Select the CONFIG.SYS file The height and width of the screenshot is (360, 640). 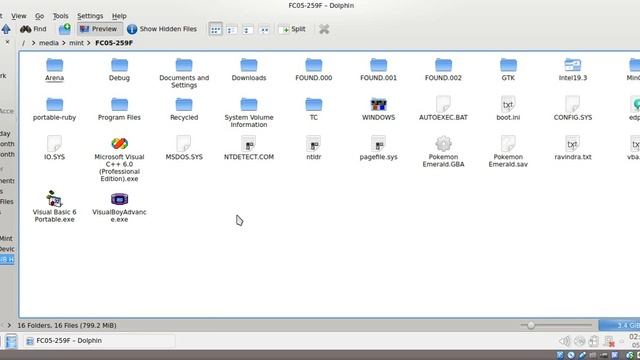(573, 109)
